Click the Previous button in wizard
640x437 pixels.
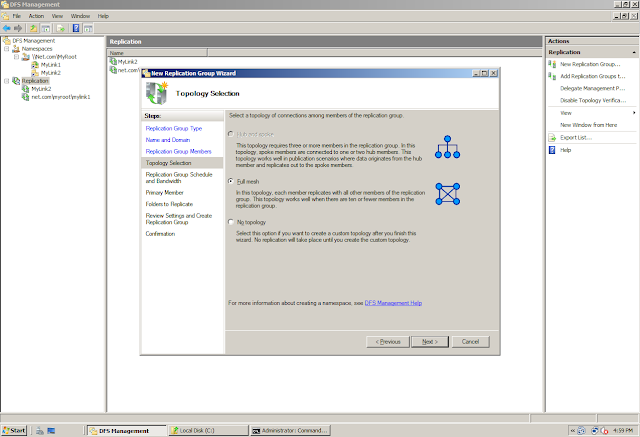pos(388,342)
